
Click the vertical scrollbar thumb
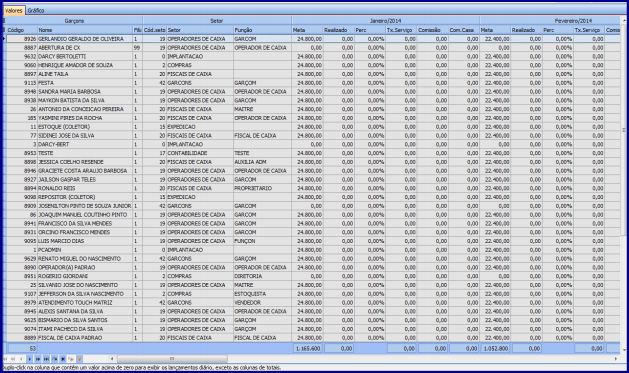624,130
